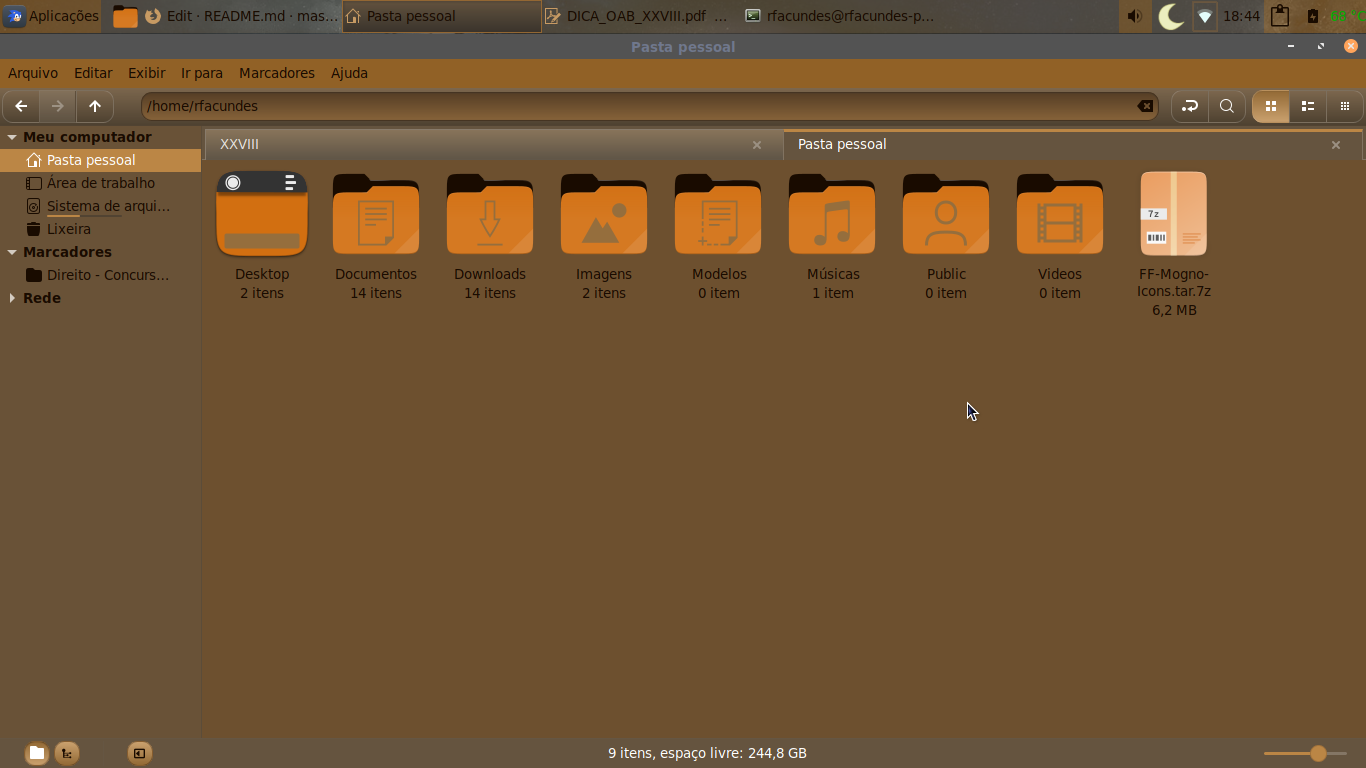This screenshot has width=1366, height=768.
Task: Open the Exibir menu
Action: click(x=147, y=73)
